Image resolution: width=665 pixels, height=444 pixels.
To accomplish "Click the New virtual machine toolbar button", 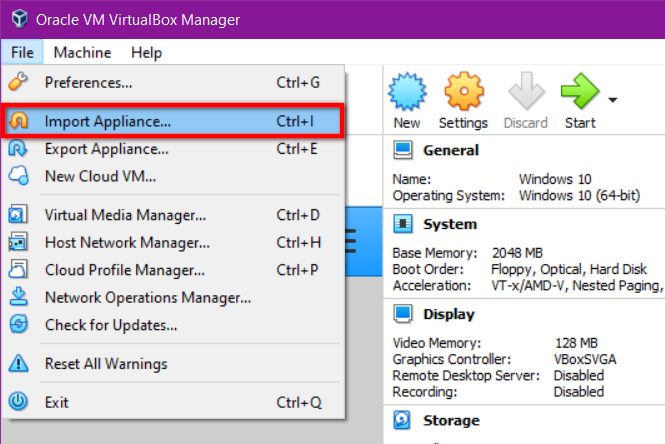I will pos(407,101).
